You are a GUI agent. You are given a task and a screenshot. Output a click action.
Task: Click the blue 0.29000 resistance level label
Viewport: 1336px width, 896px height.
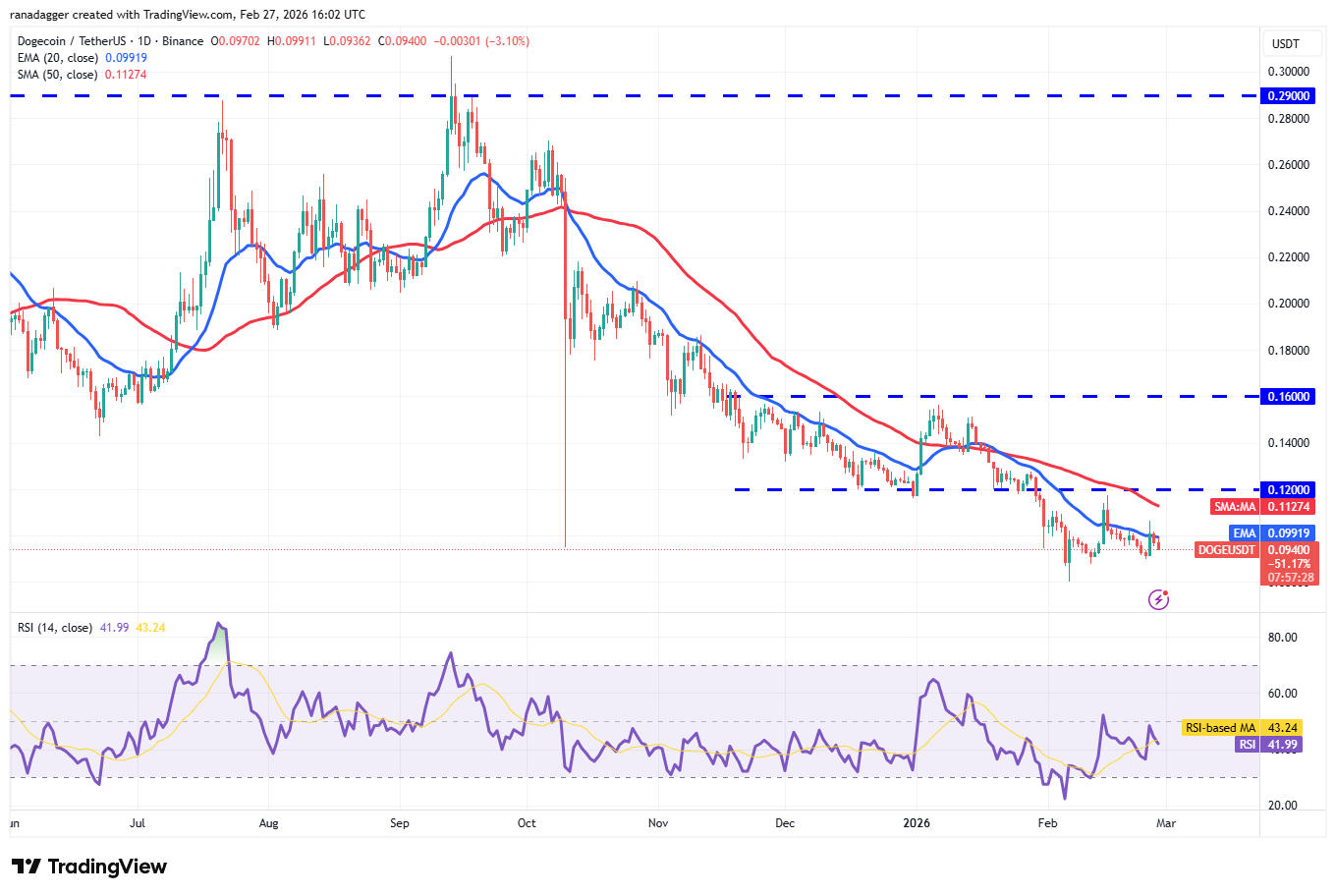coord(1288,95)
